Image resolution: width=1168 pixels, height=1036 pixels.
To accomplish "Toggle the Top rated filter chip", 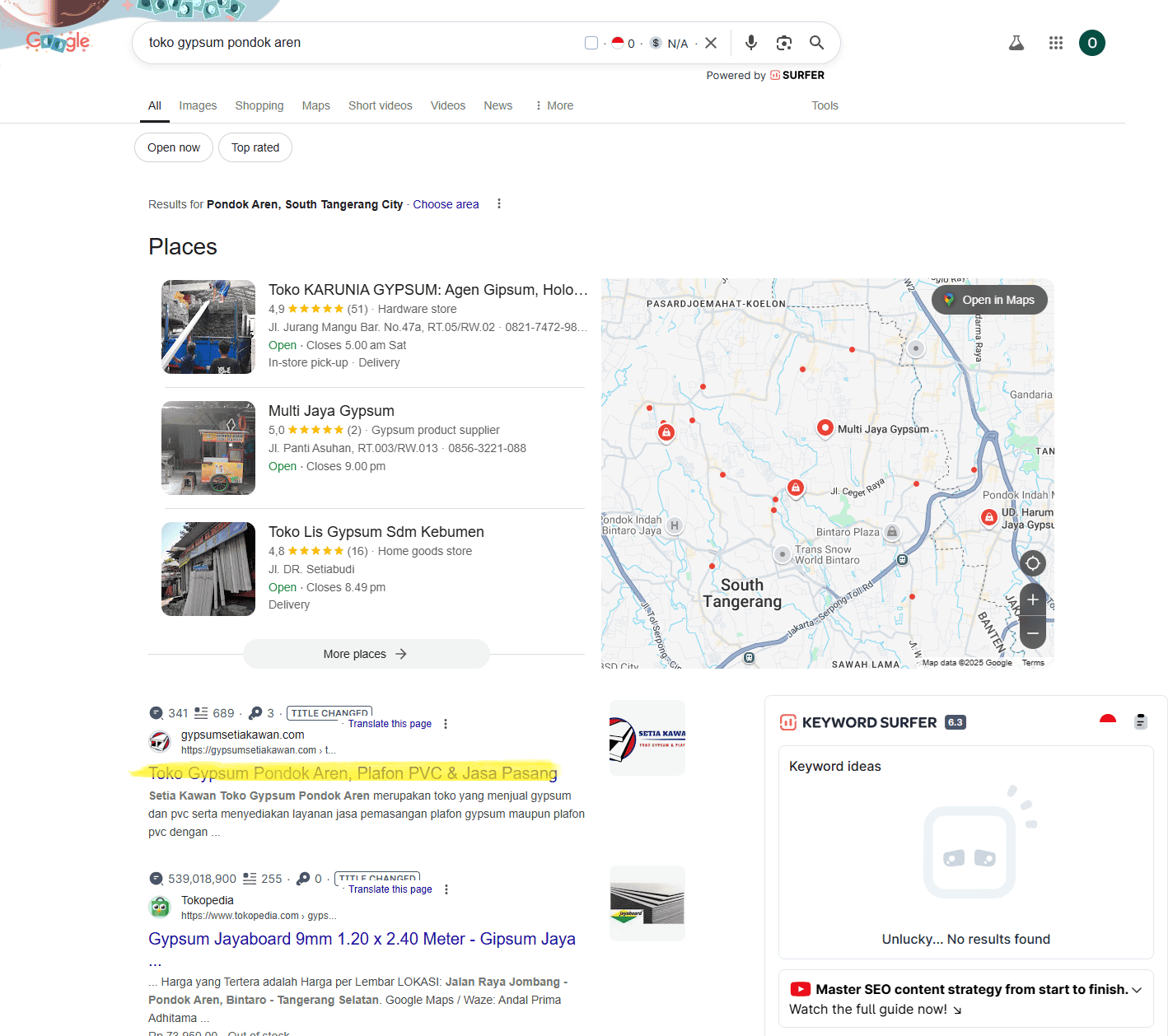I will (x=255, y=147).
